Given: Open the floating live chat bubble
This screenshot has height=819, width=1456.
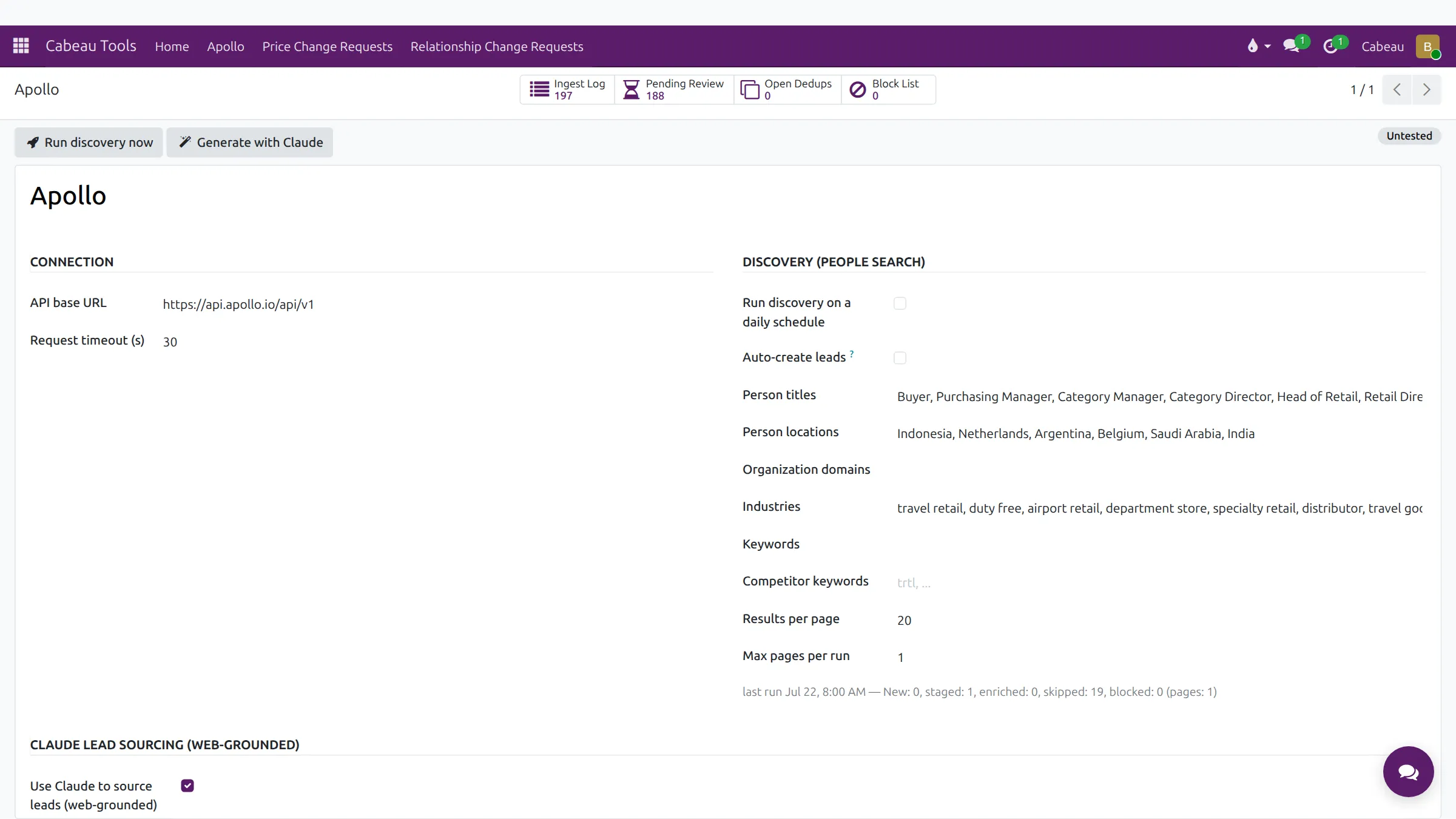Looking at the screenshot, I should (x=1408, y=772).
